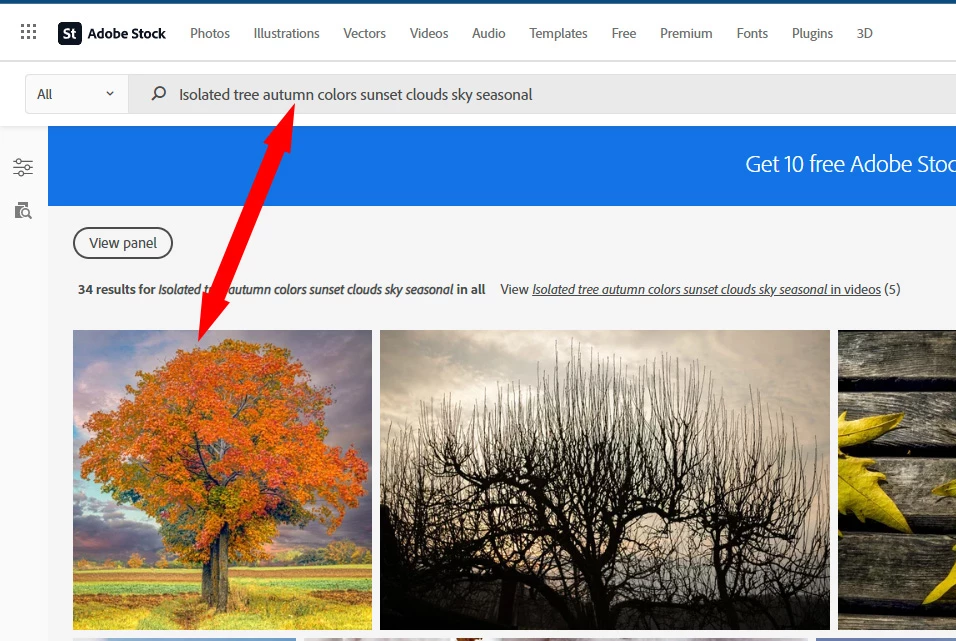The height and width of the screenshot is (641, 956).
Task: Open the Adobe apps grid launcher
Action: click(x=29, y=32)
